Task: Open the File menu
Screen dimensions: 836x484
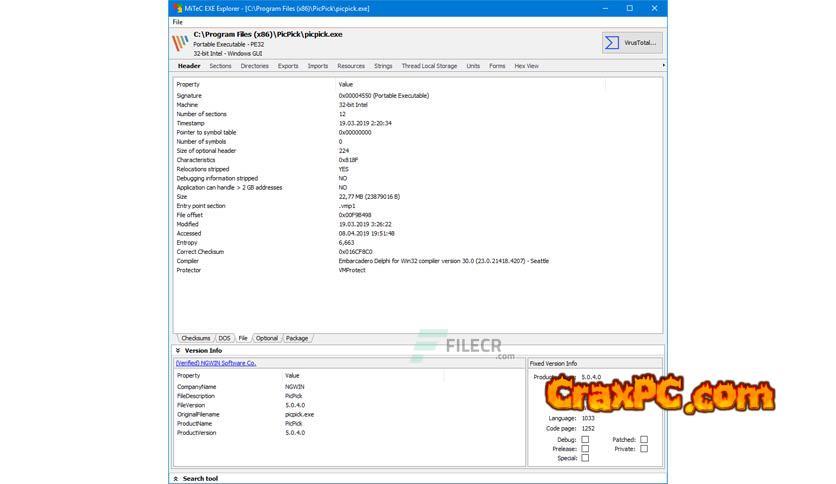Action: click(178, 21)
